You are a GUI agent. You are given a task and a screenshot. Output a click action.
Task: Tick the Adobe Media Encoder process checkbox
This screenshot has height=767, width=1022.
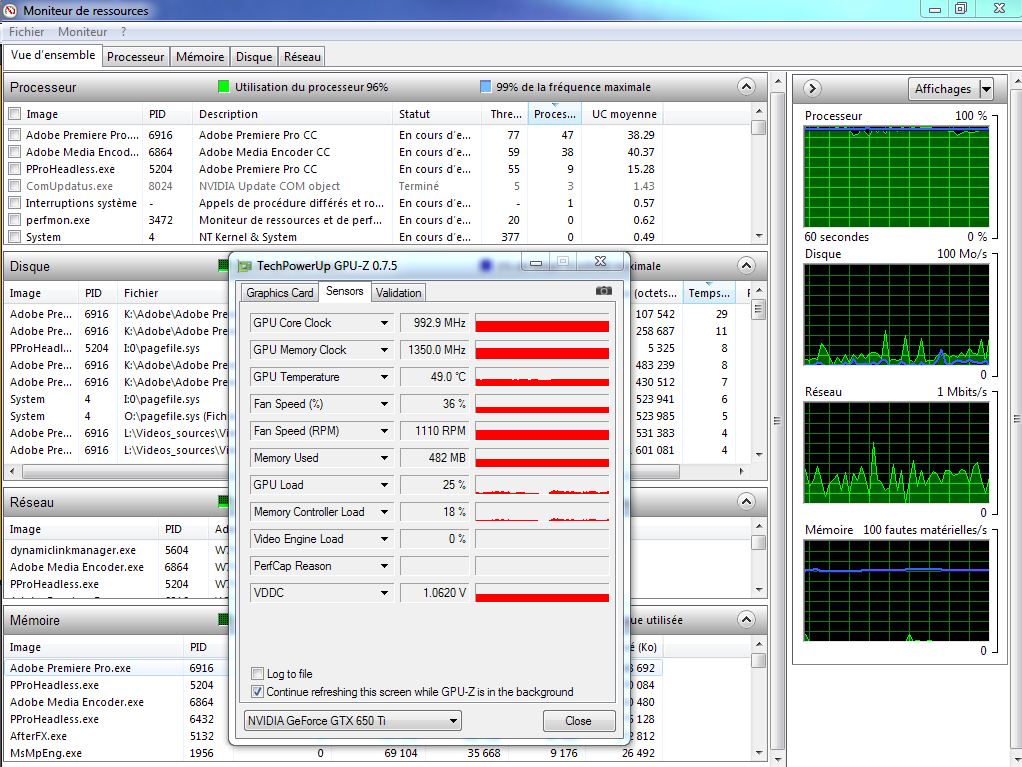point(14,152)
